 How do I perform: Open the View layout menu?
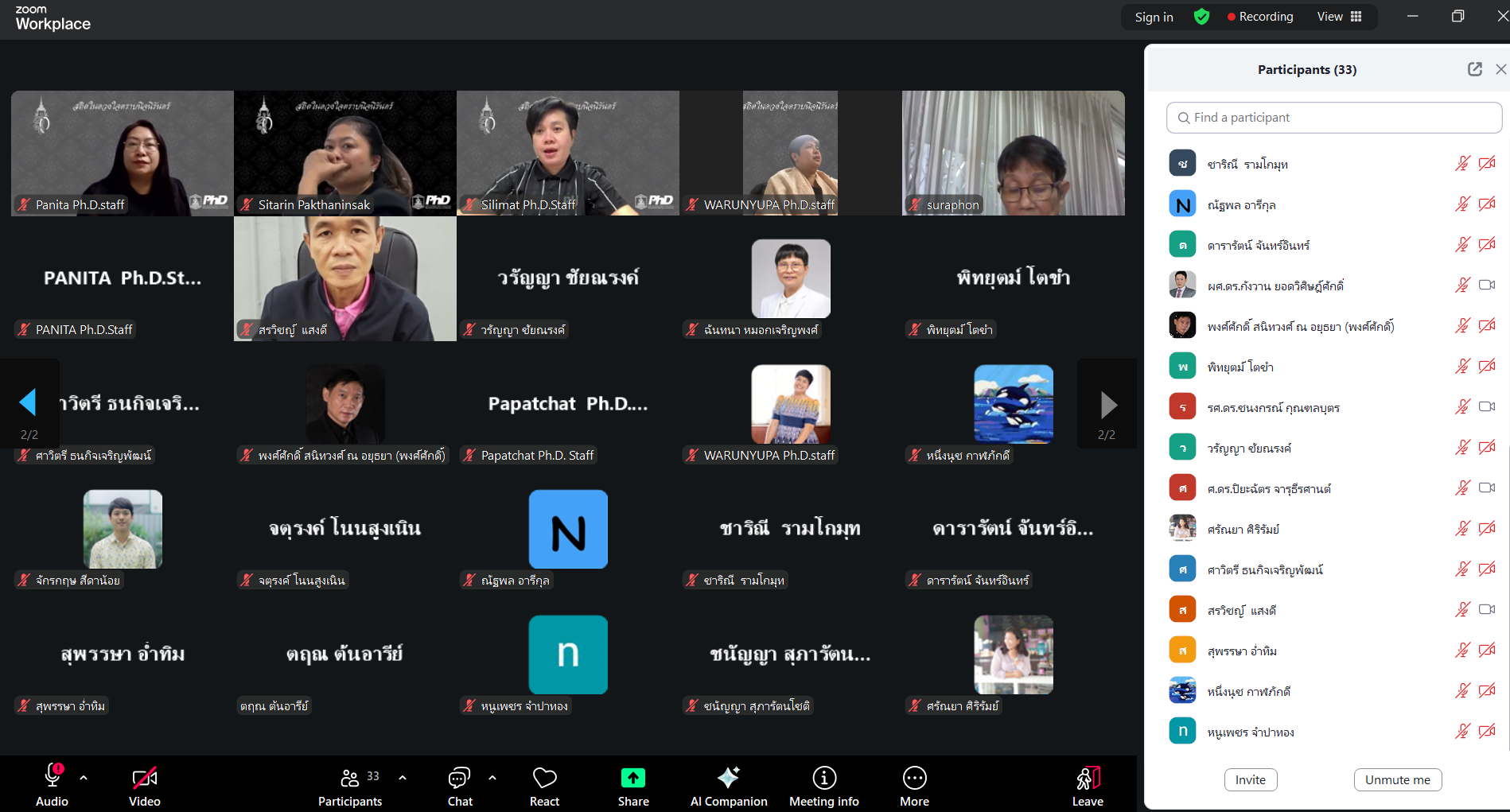coord(1339,17)
